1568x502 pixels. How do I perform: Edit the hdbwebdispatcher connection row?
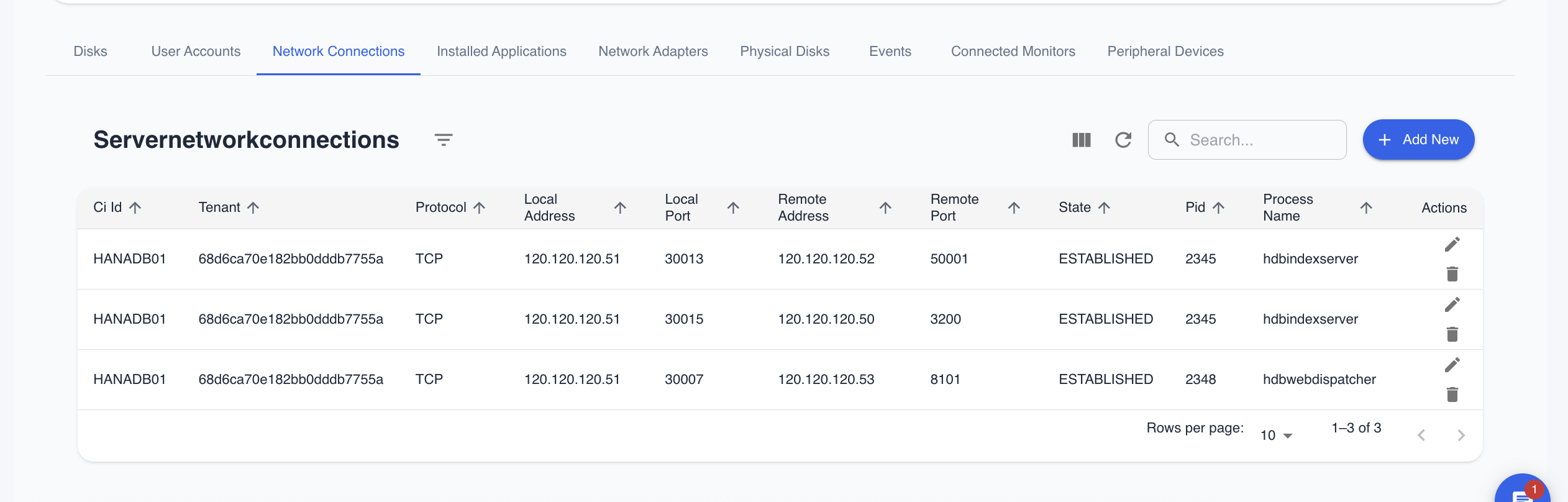tap(1452, 365)
